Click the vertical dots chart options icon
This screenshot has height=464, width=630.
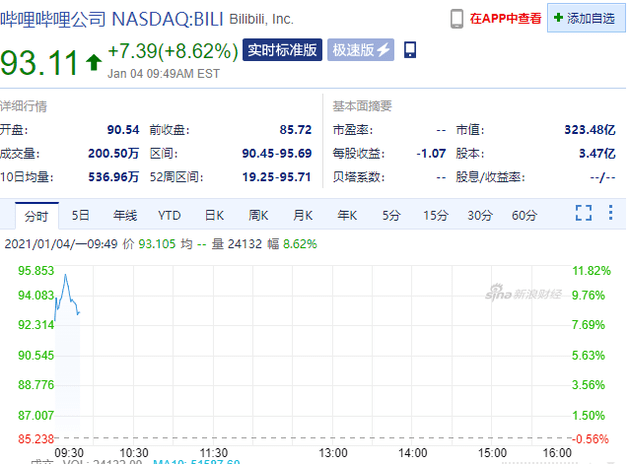coord(612,214)
